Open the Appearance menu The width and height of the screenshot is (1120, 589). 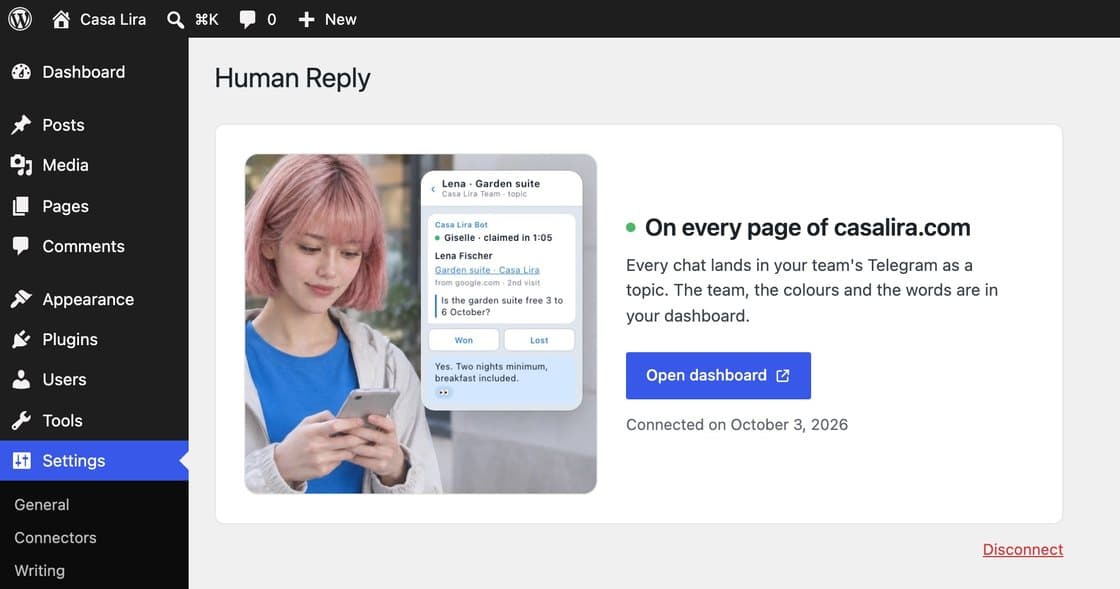tap(94, 299)
